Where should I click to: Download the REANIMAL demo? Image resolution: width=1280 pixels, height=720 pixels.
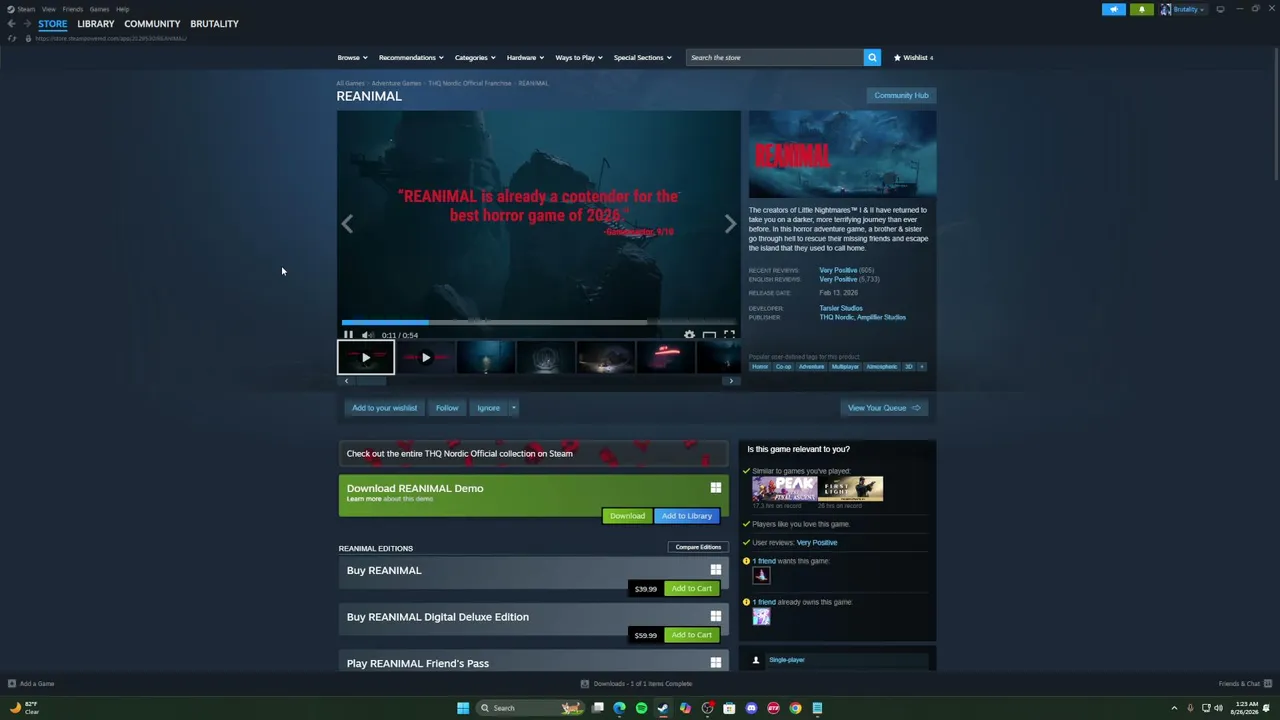click(627, 516)
